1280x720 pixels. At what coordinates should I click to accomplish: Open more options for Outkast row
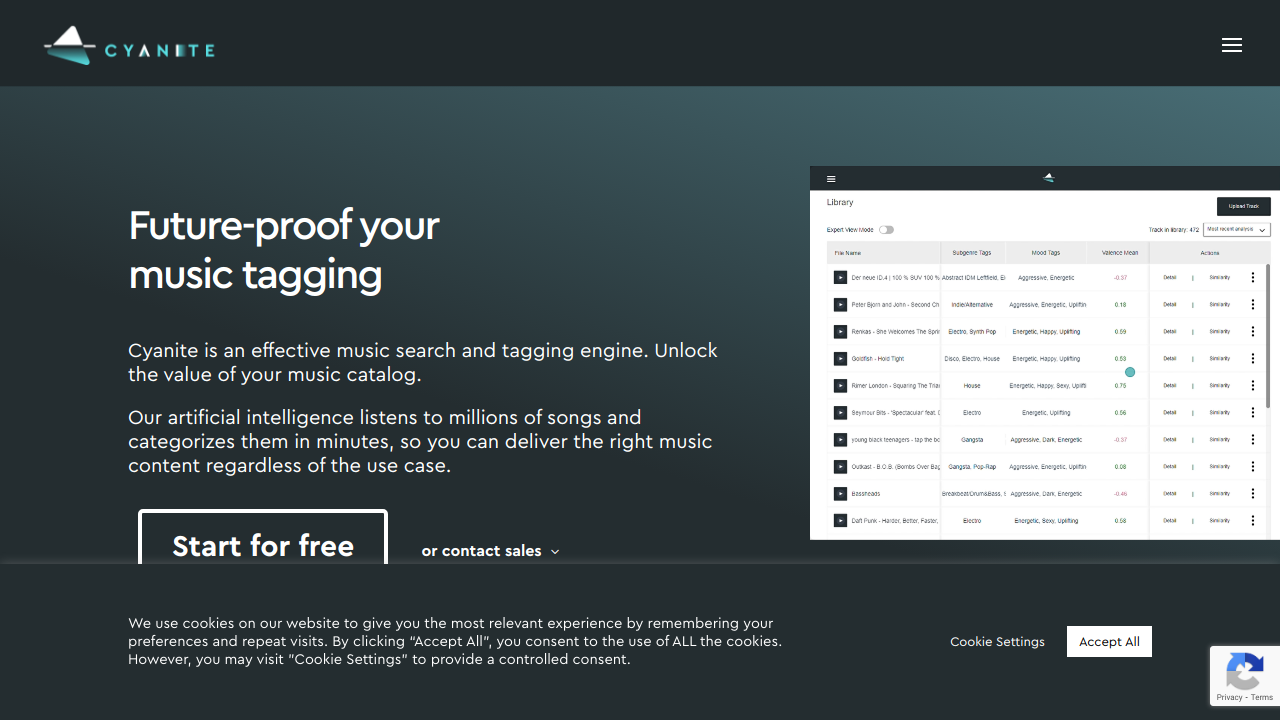coord(1253,466)
